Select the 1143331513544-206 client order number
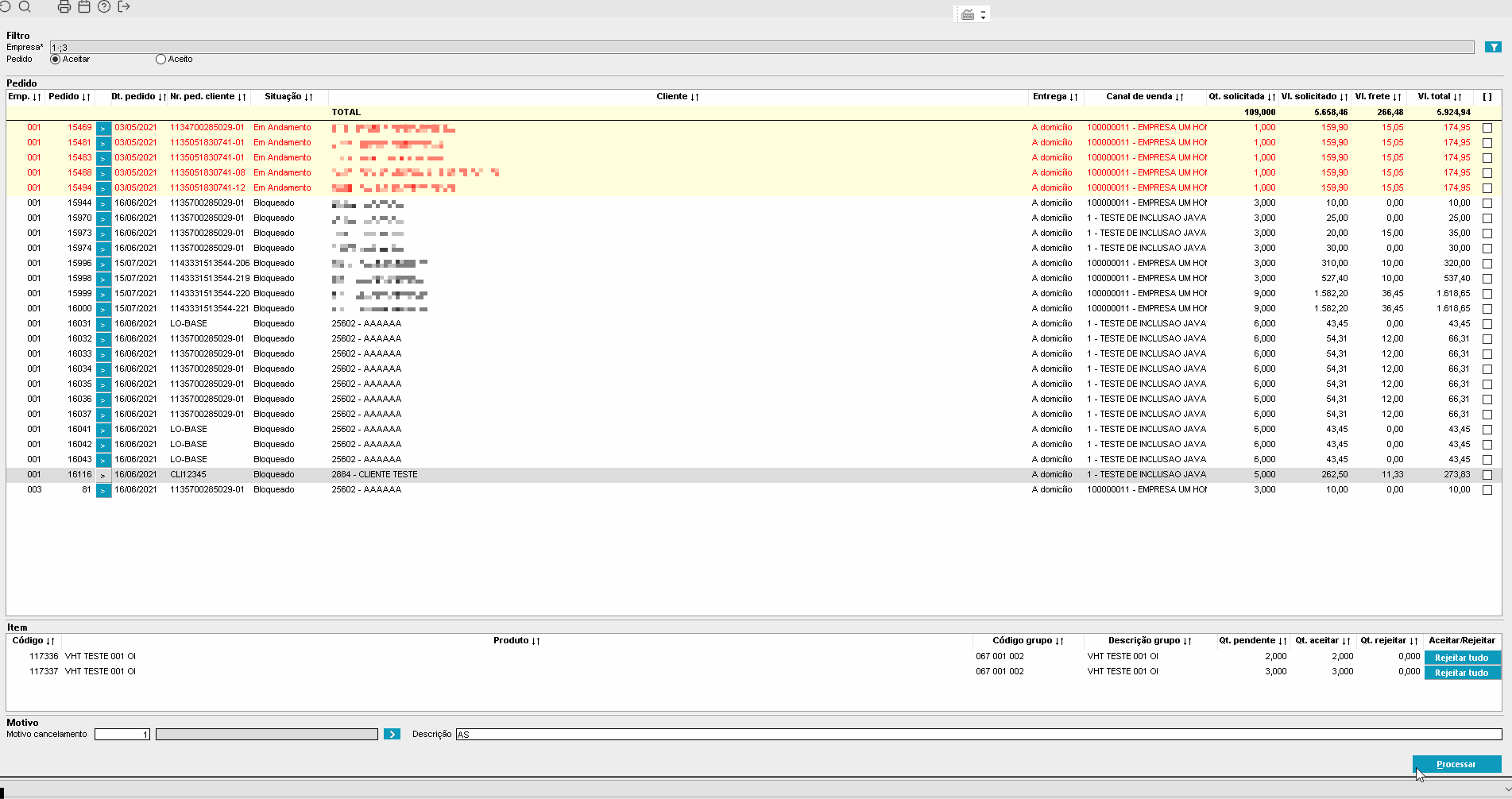The width and height of the screenshot is (1512, 799). tap(210, 264)
